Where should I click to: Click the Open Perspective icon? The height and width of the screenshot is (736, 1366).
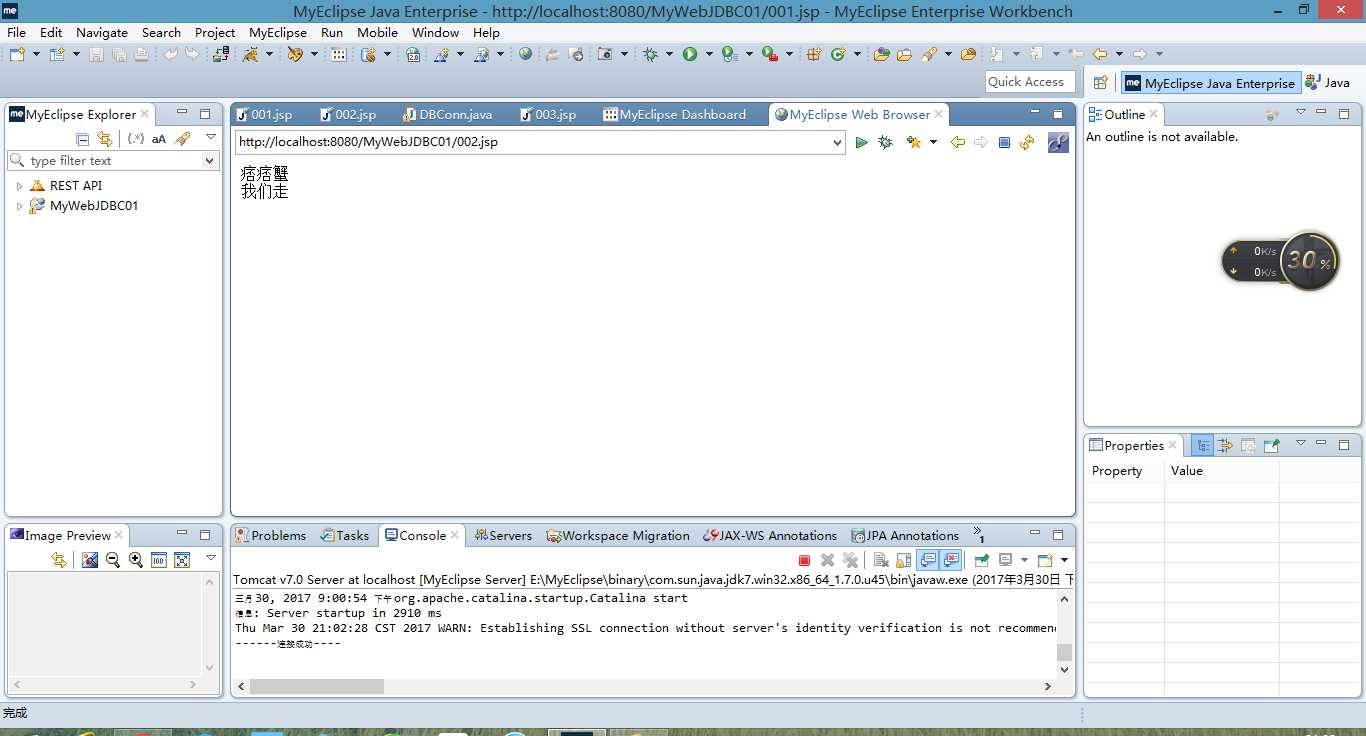1100,83
